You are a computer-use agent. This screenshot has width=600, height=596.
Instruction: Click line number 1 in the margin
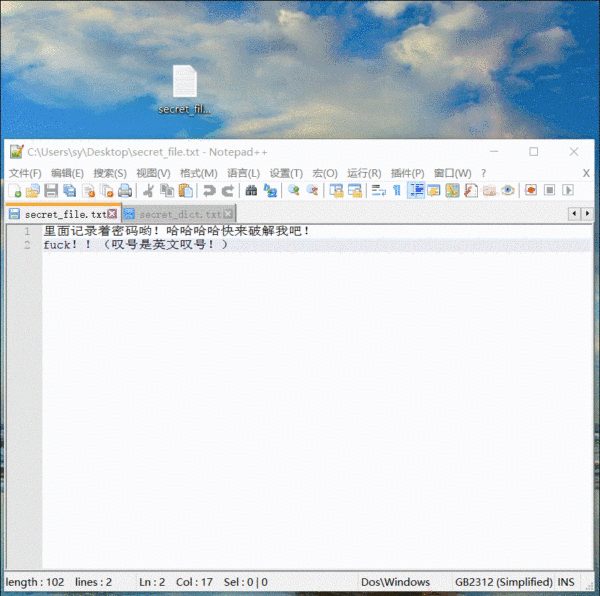click(x=27, y=231)
